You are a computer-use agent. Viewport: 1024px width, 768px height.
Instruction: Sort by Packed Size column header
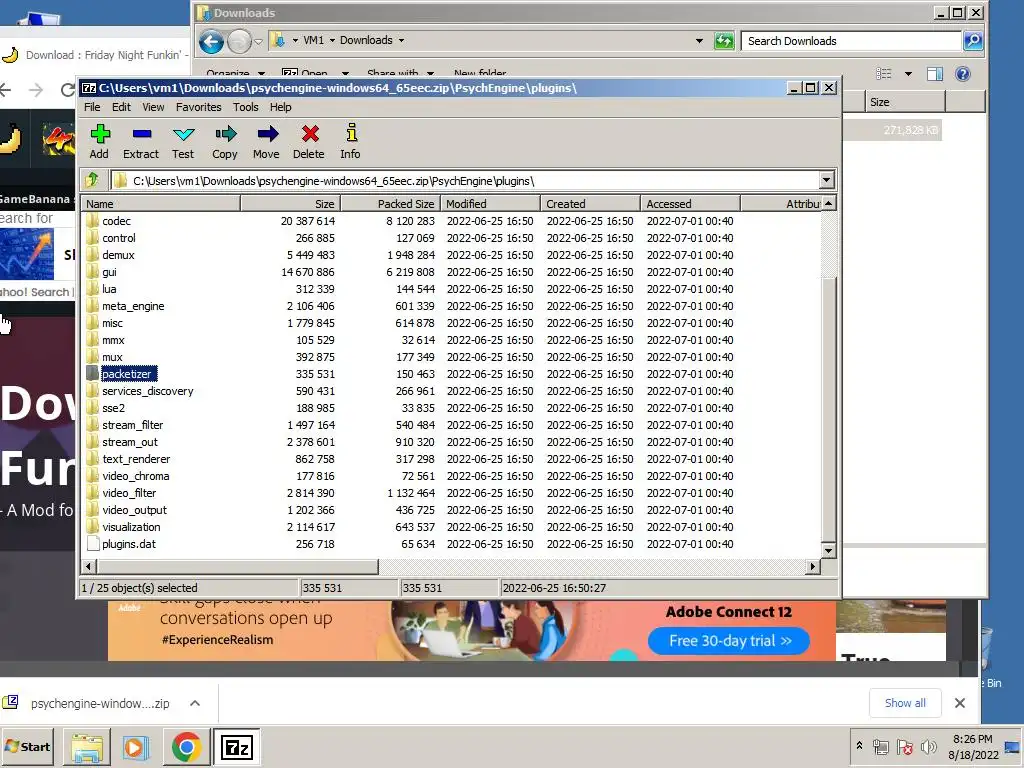click(x=391, y=204)
